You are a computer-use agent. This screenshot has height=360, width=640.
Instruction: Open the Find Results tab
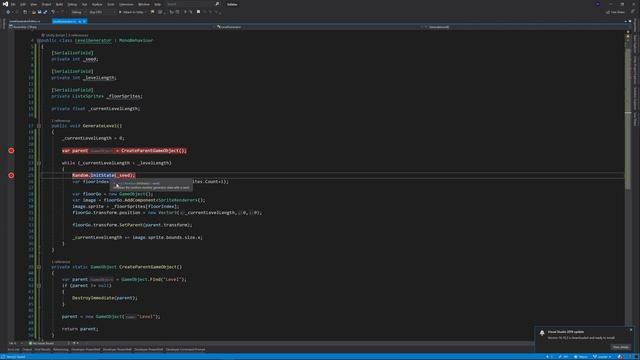pyautogui.click(x=42, y=350)
